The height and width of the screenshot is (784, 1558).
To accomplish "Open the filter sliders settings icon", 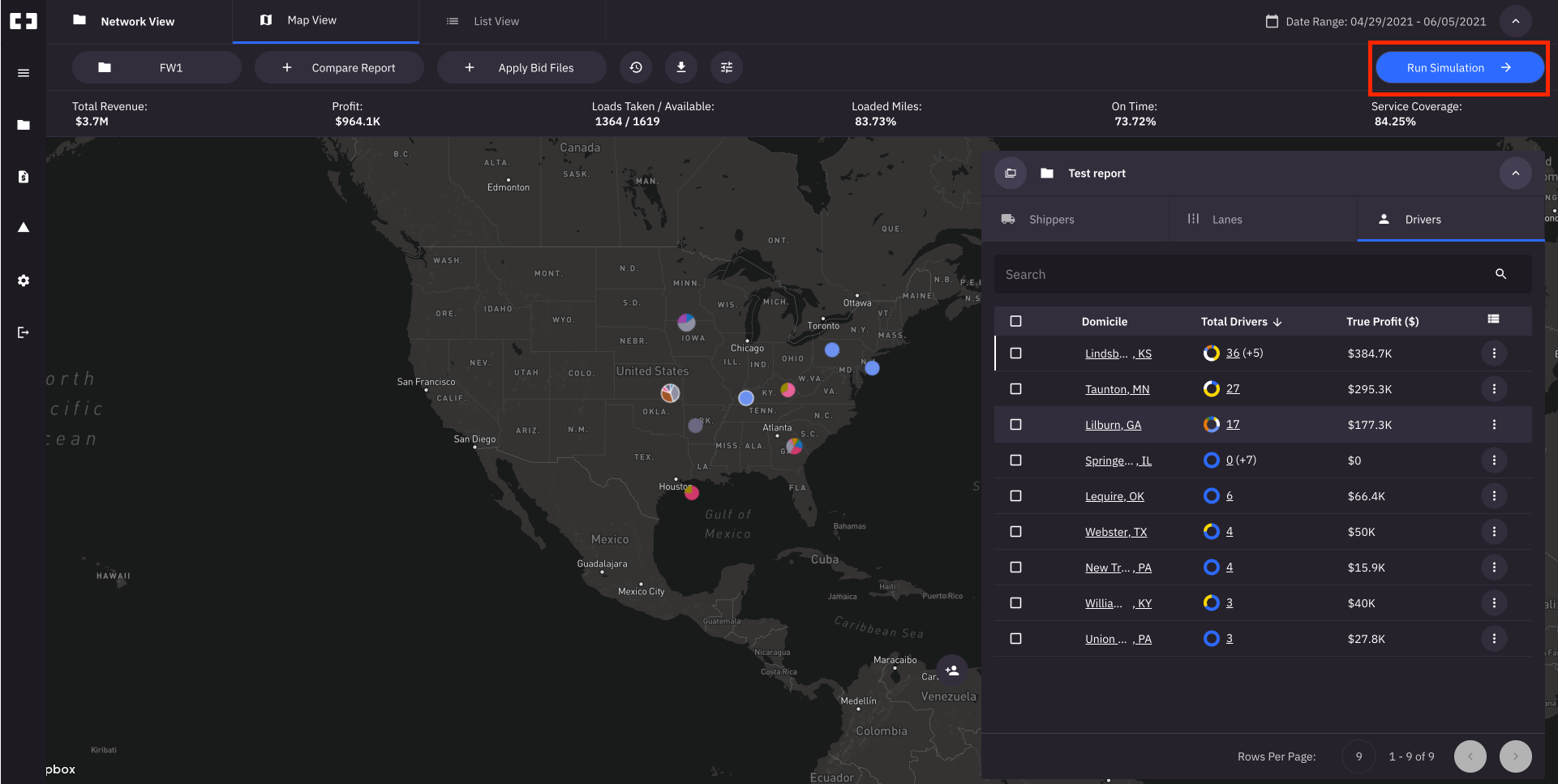I will [727, 67].
